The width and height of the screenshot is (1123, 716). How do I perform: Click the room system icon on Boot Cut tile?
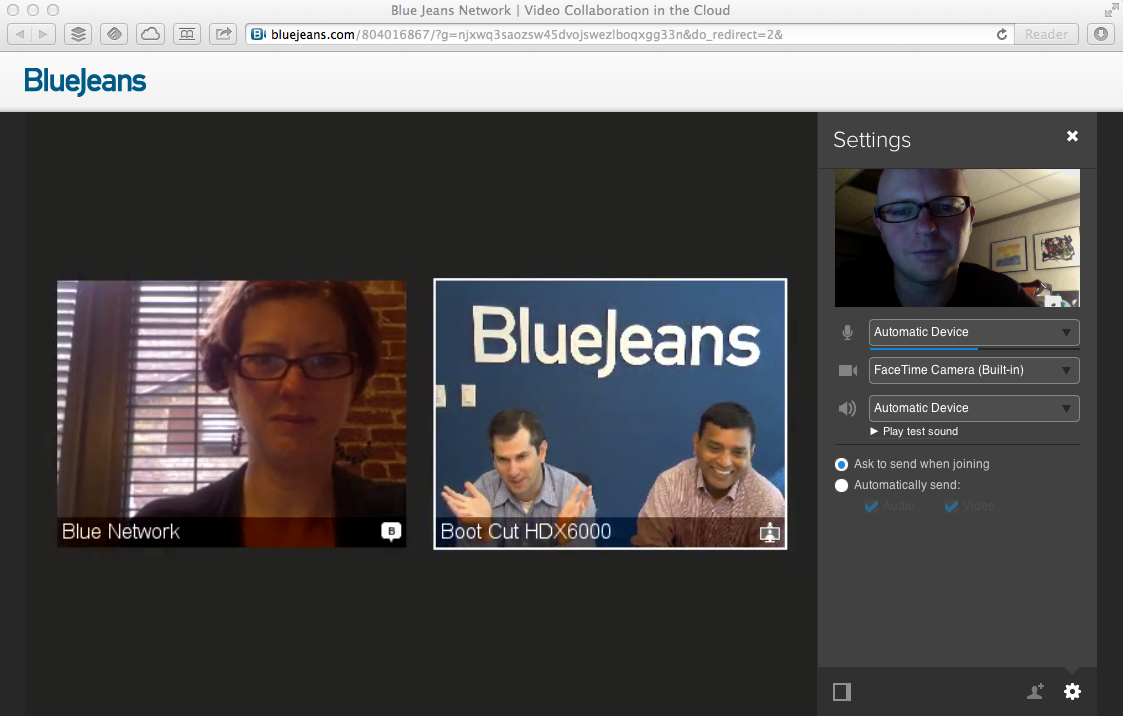770,533
